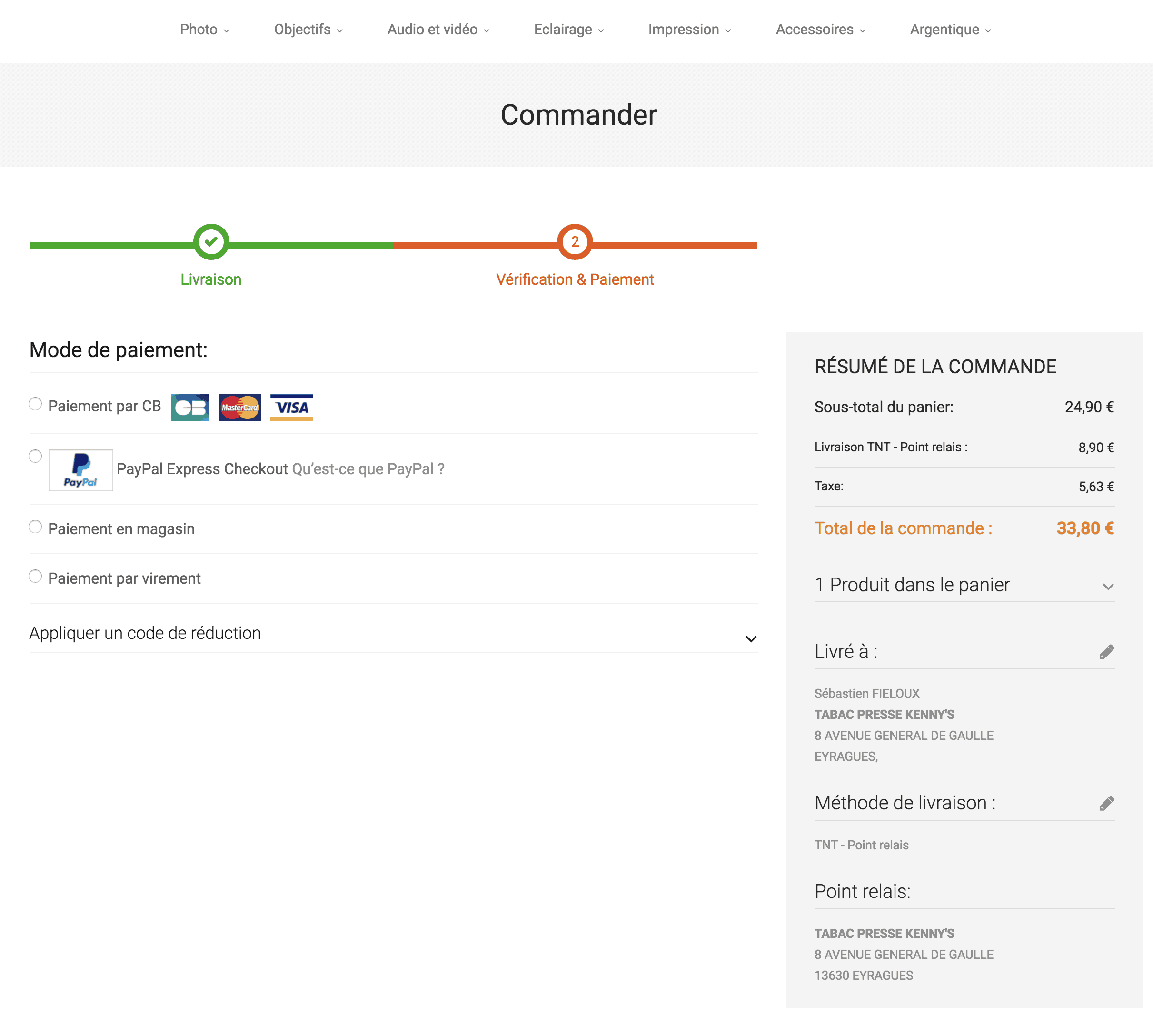Image resolution: width=1153 pixels, height=1036 pixels.
Task: Open the Audio et vidéo menu
Action: (x=438, y=30)
